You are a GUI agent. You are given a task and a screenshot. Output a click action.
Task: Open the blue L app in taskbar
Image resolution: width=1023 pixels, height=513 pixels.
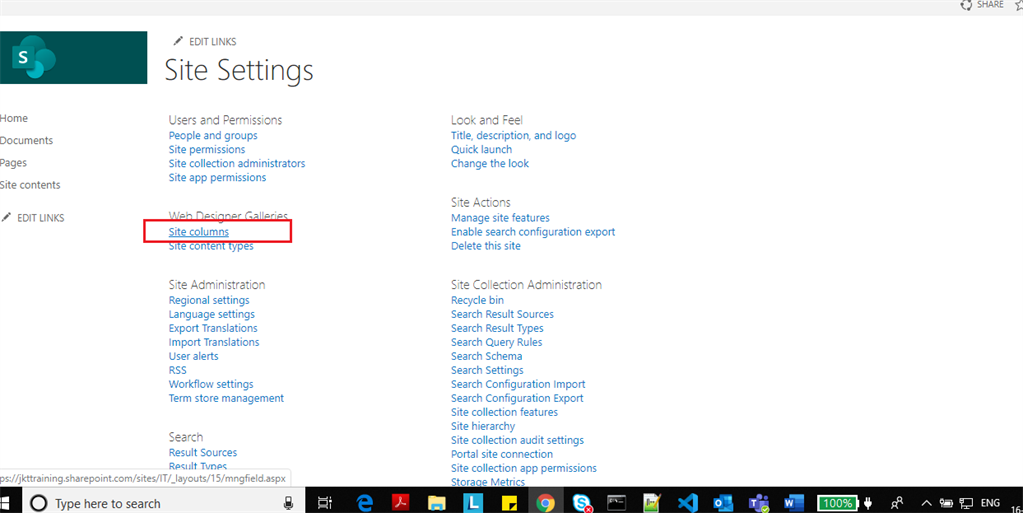point(473,503)
